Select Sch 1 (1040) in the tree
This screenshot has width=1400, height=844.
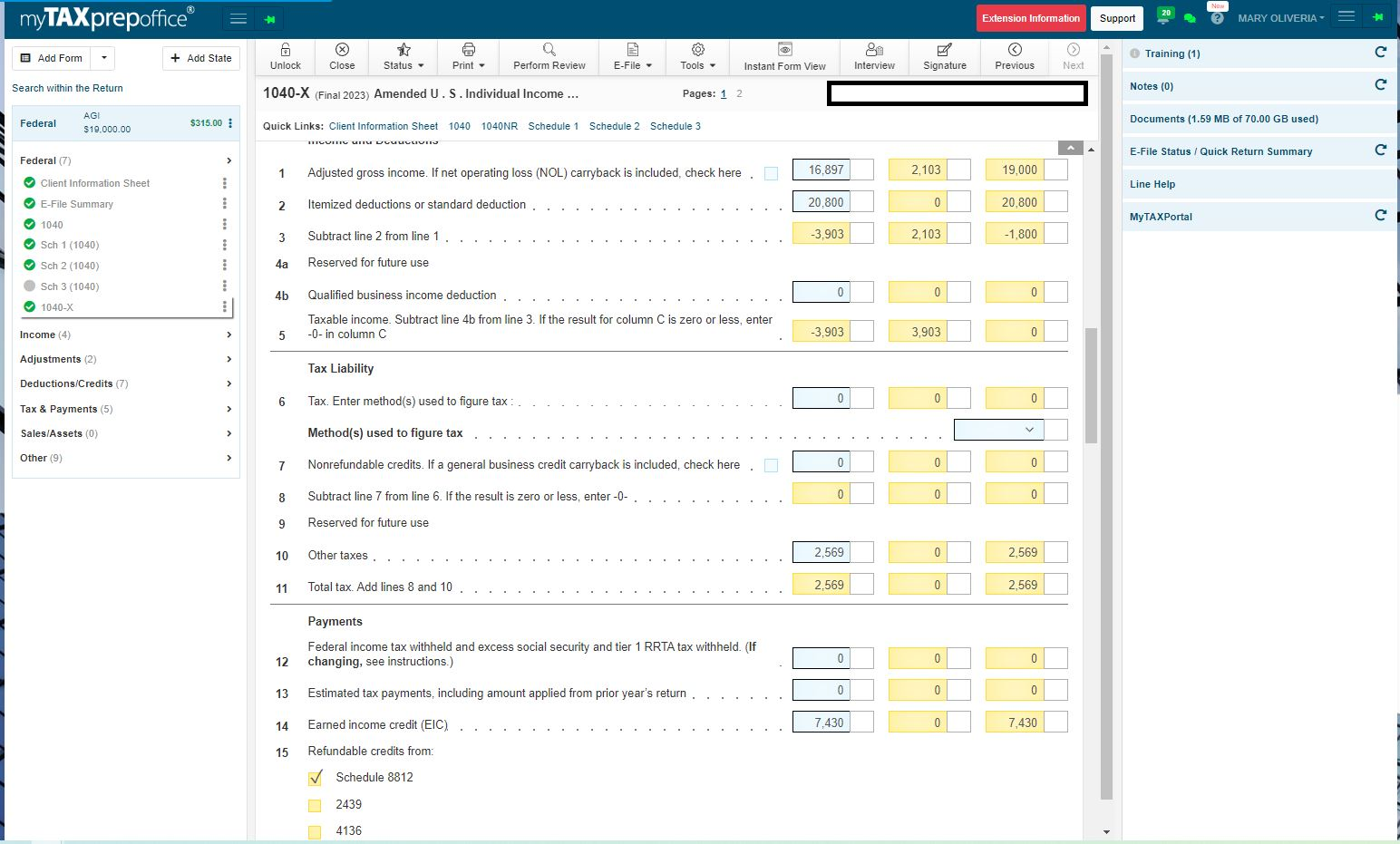pos(70,245)
